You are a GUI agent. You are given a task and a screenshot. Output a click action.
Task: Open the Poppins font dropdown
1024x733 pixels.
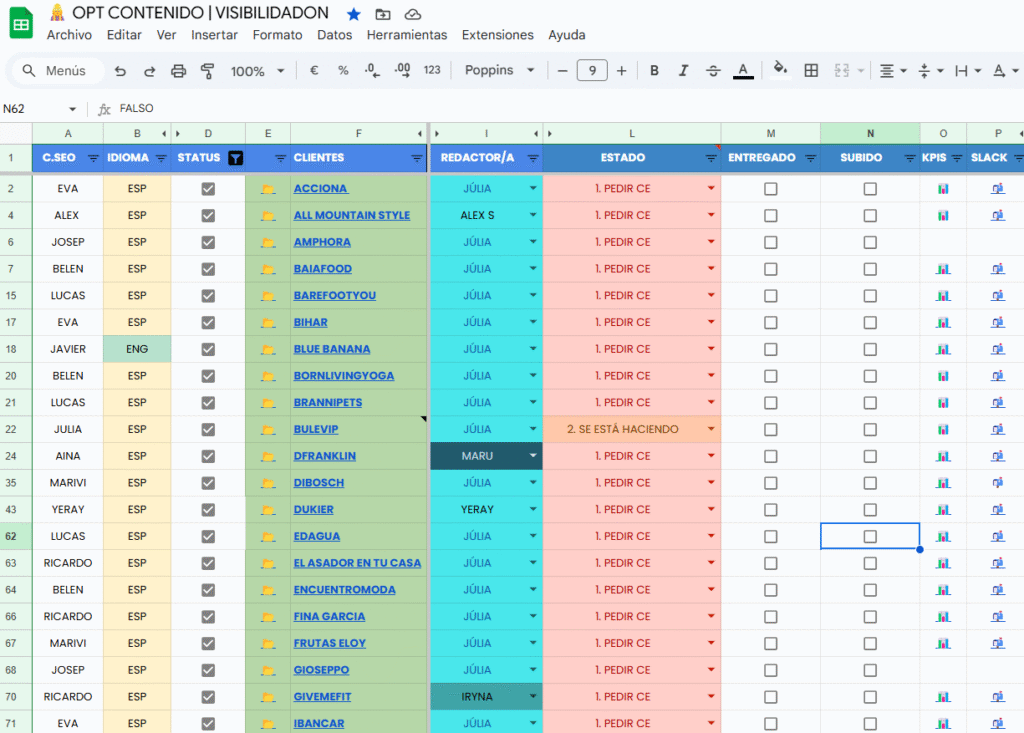(500, 71)
